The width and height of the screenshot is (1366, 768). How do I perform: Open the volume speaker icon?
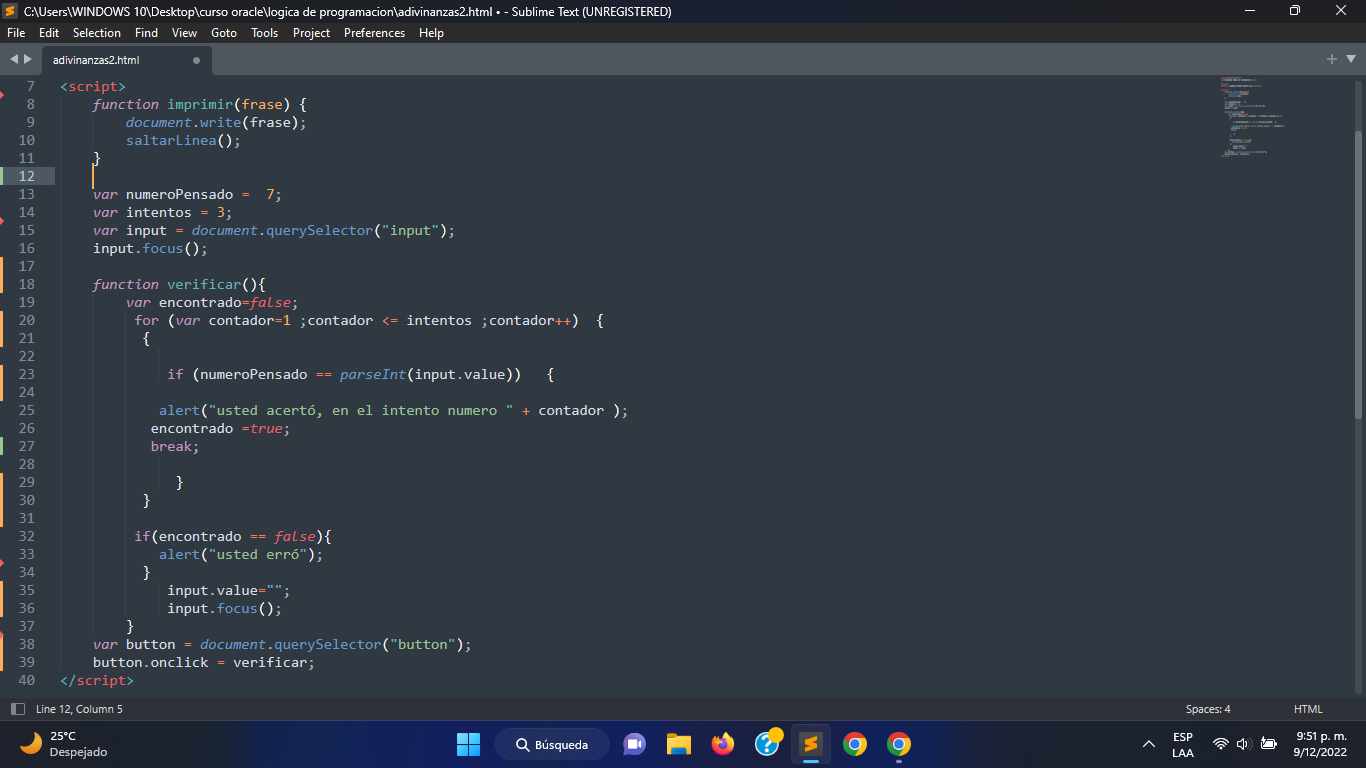tap(1244, 744)
